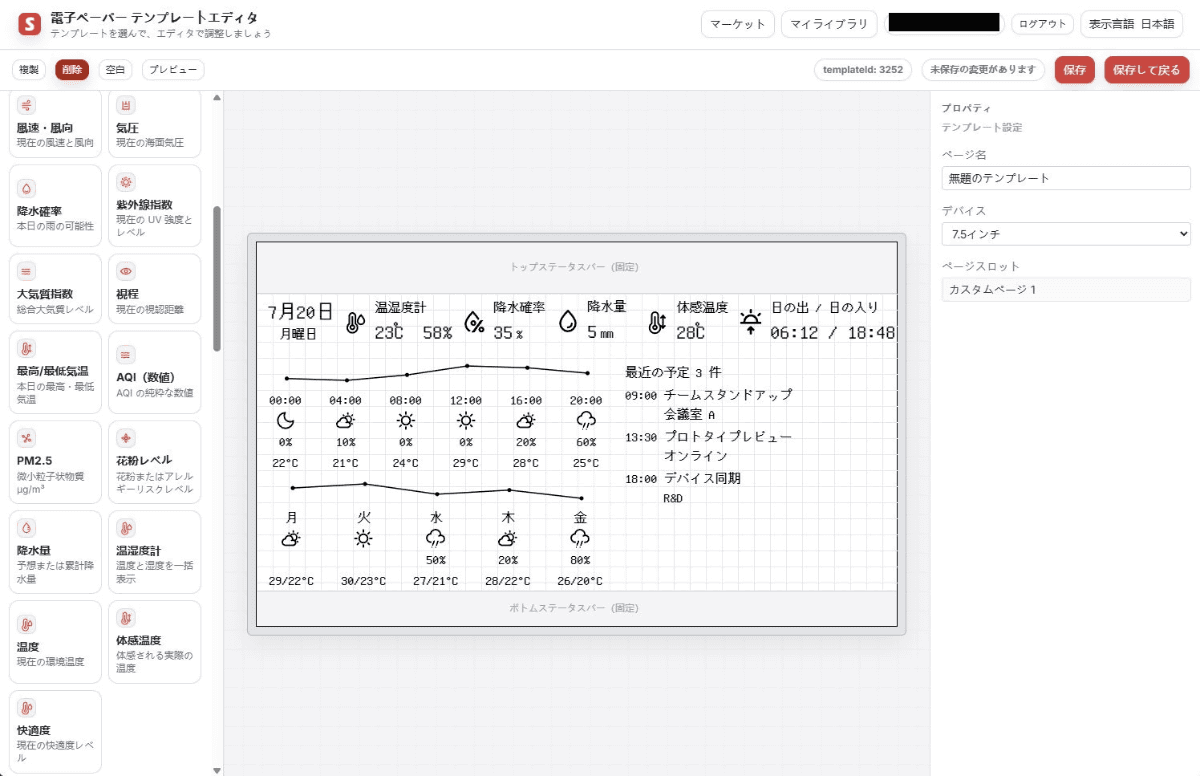Open the デバイス dropdown showing 7.5インチ
The width and height of the screenshot is (1200, 776).
click(x=1066, y=233)
